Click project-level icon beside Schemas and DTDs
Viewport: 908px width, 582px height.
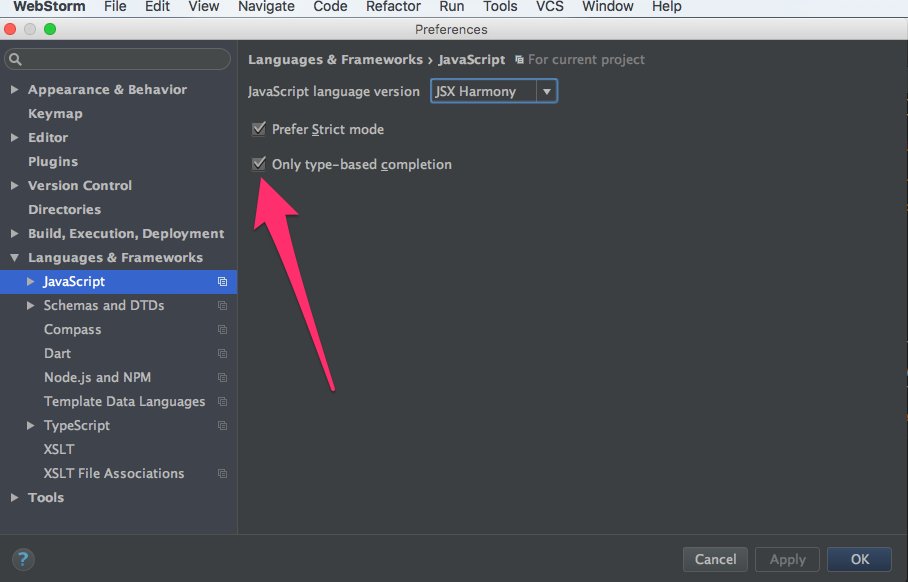(222, 305)
